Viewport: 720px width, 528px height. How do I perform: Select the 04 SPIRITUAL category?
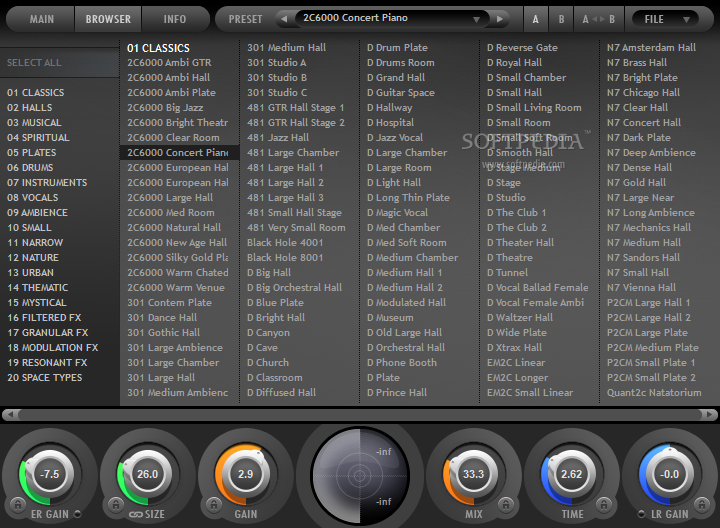(38, 138)
